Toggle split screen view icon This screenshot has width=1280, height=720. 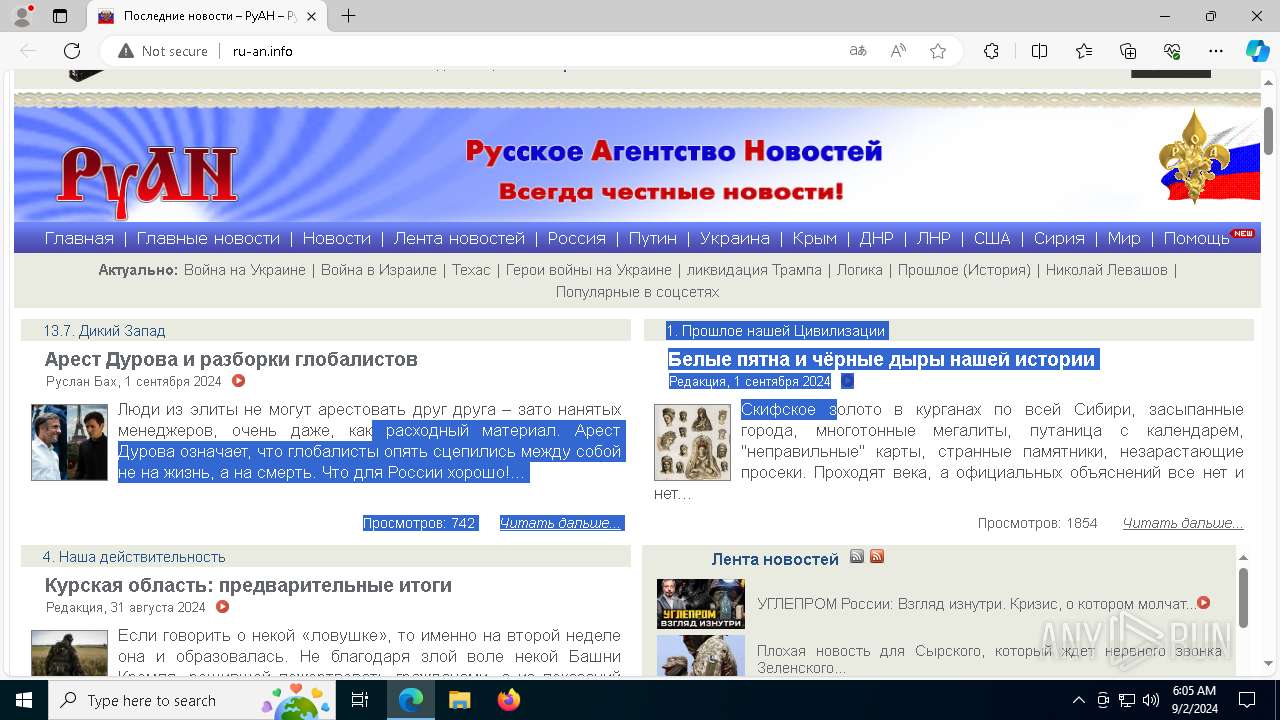1039,51
